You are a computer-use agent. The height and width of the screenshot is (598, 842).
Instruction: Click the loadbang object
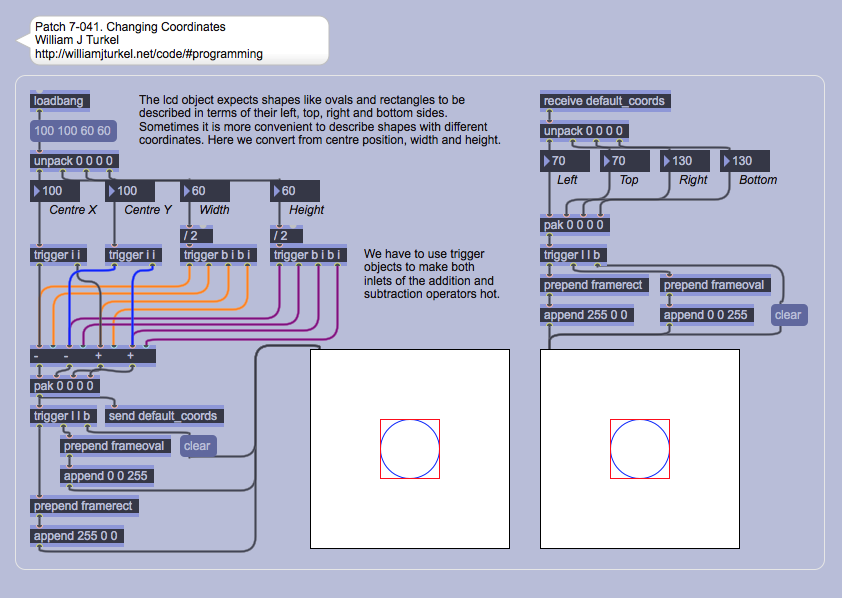[x=60, y=101]
